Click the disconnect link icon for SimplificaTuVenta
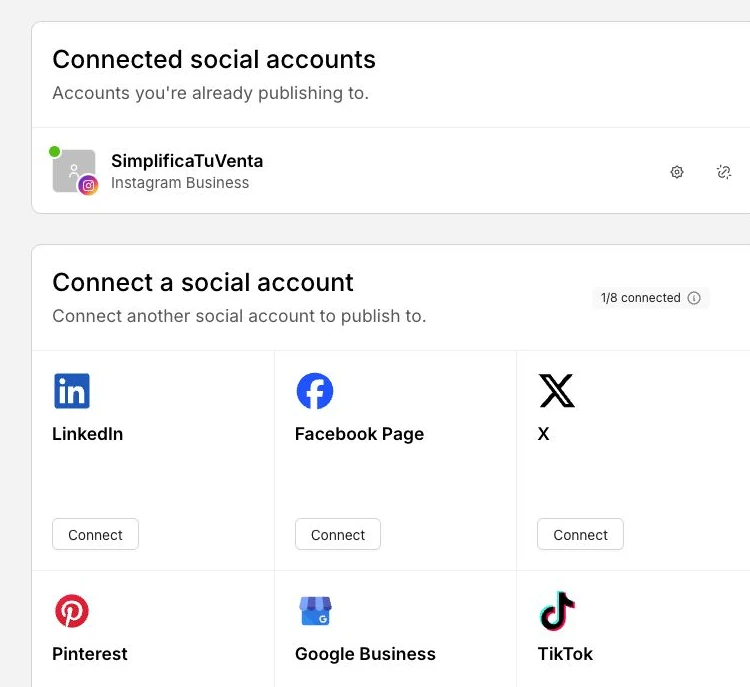 click(x=724, y=172)
